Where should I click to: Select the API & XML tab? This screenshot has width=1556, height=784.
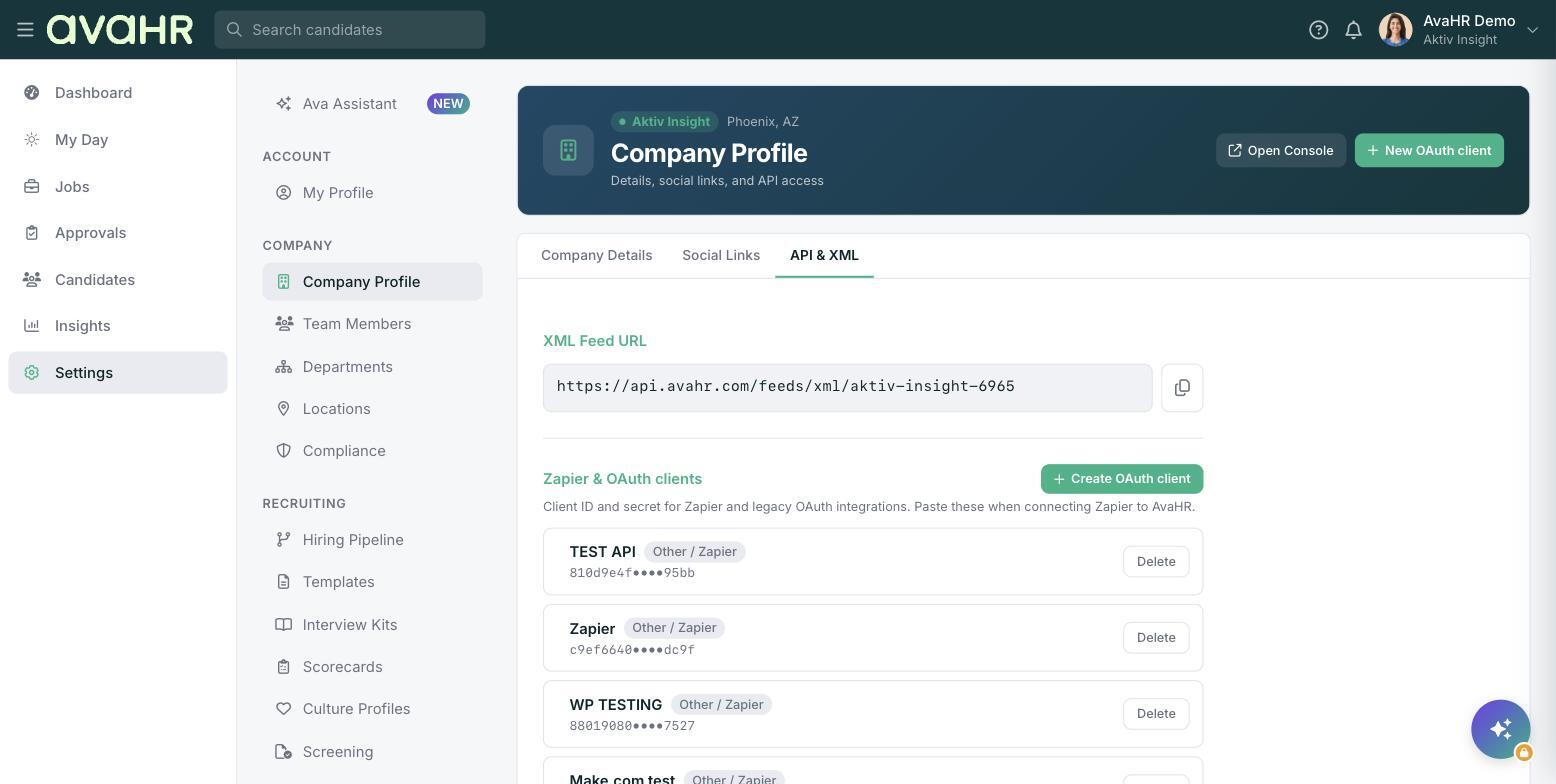pos(824,256)
